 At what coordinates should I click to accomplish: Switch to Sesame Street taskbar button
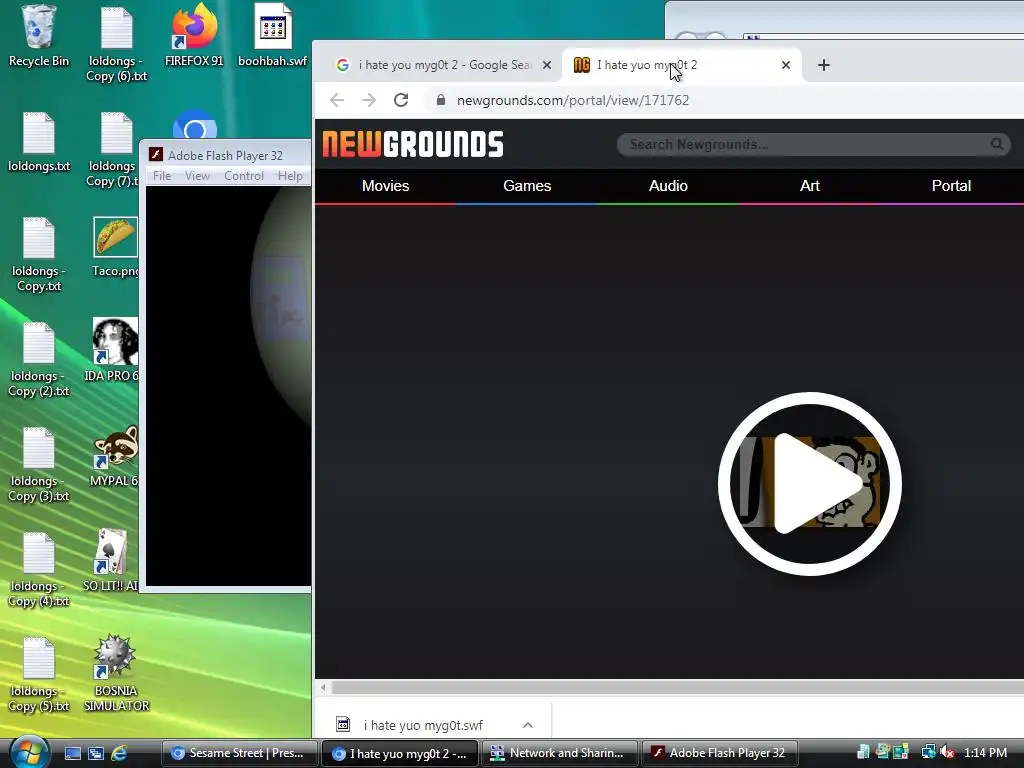239,753
